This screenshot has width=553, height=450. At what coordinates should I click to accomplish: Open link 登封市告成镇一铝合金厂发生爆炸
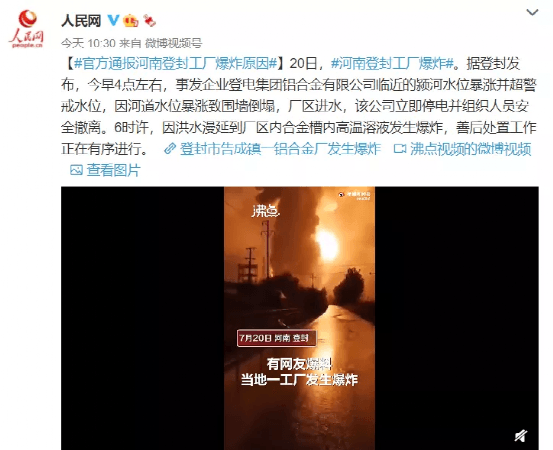(x=280, y=149)
